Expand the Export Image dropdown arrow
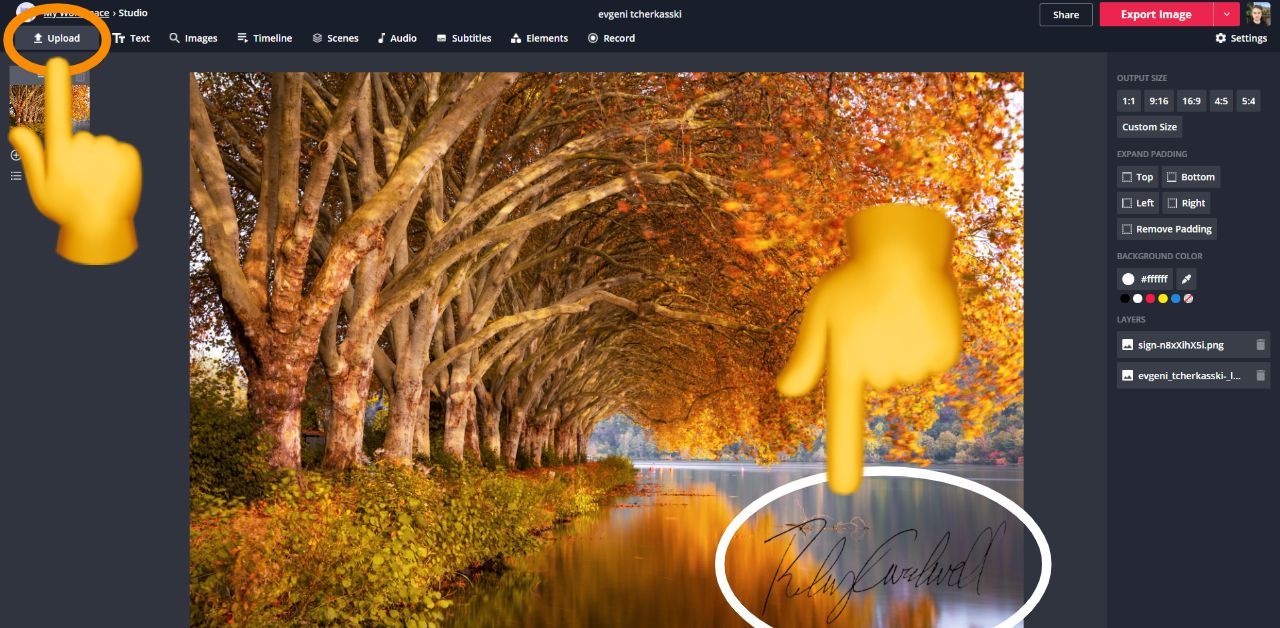The width and height of the screenshot is (1280, 628). click(x=1227, y=14)
